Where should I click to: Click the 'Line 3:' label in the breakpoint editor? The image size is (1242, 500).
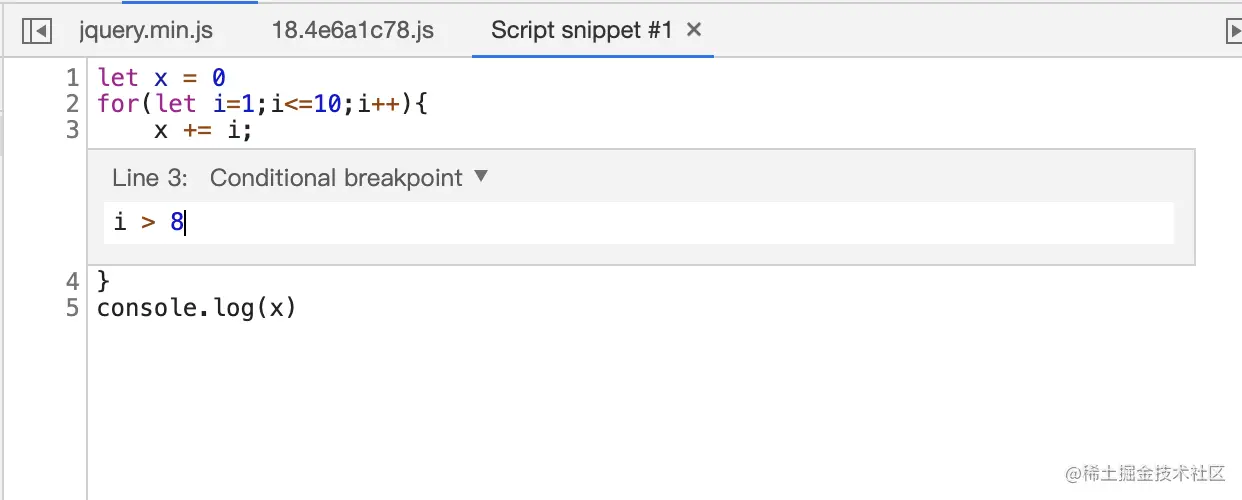[x=150, y=178]
